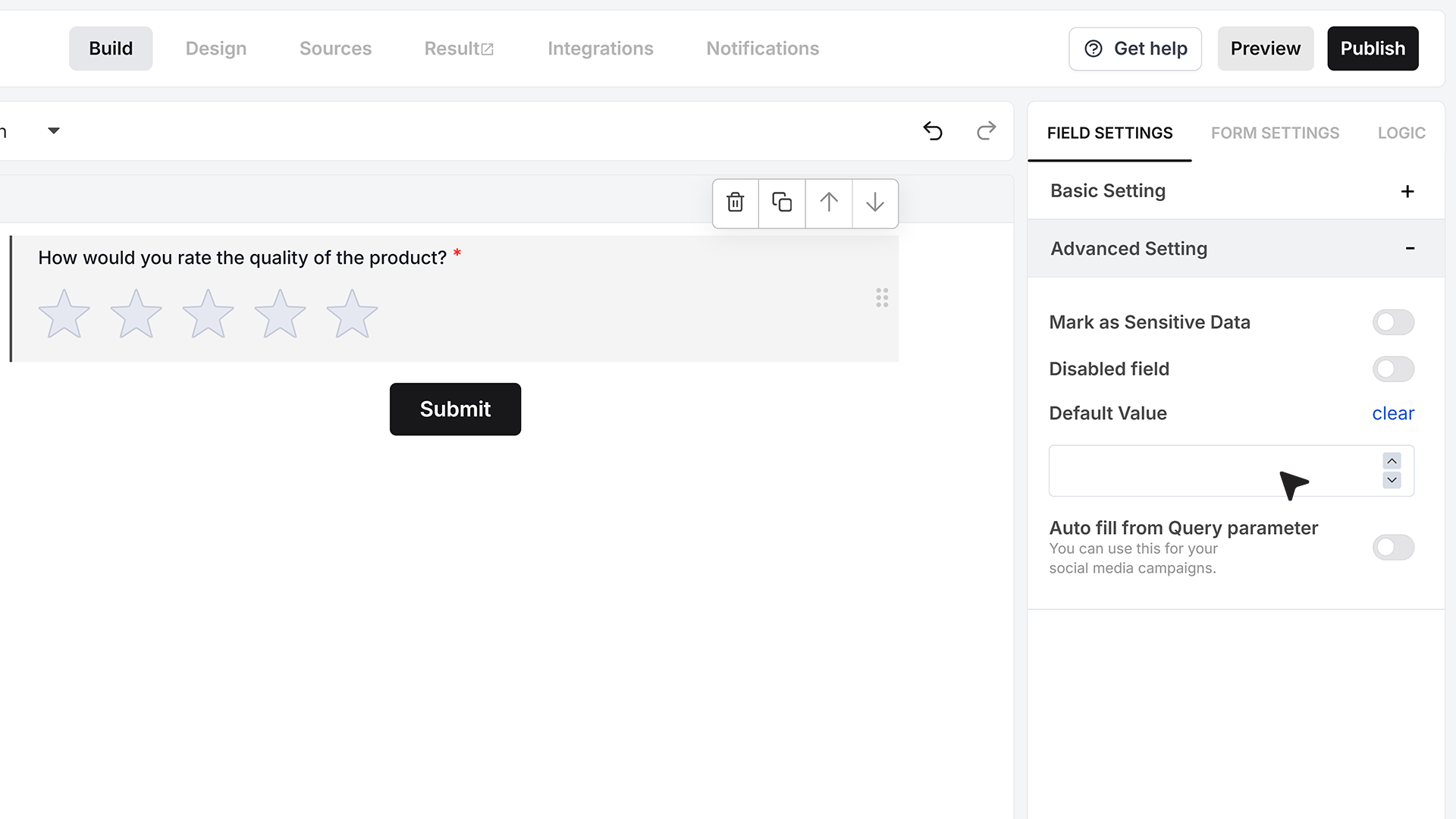The height and width of the screenshot is (819, 1456).
Task: Move the field up with arrow icon
Action: (829, 202)
